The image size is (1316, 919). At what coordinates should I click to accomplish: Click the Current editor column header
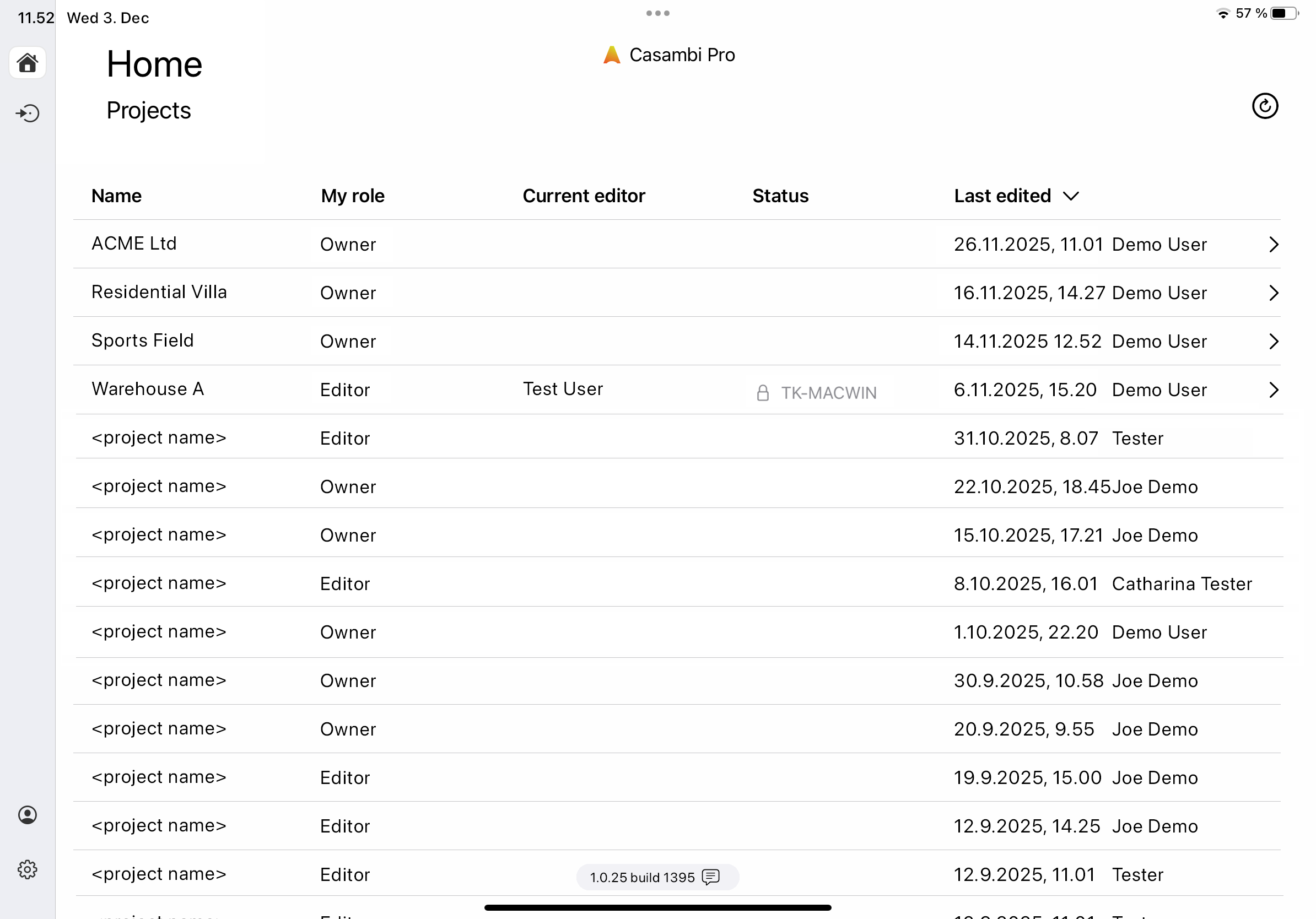point(584,196)
